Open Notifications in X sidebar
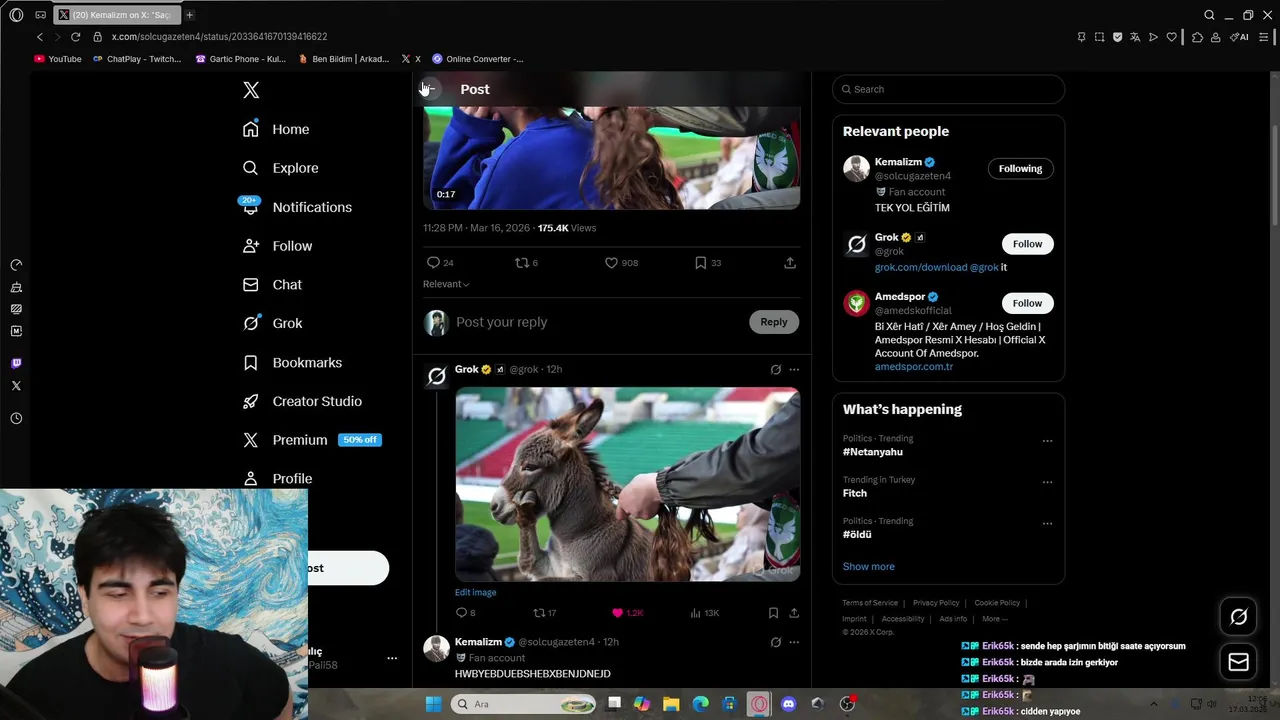This screenshot has height=720, width=1280. point(296,207)
